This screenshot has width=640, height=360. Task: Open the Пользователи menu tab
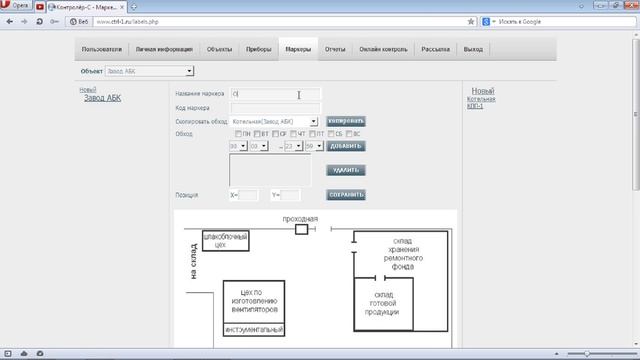click(x=102, y=49)
